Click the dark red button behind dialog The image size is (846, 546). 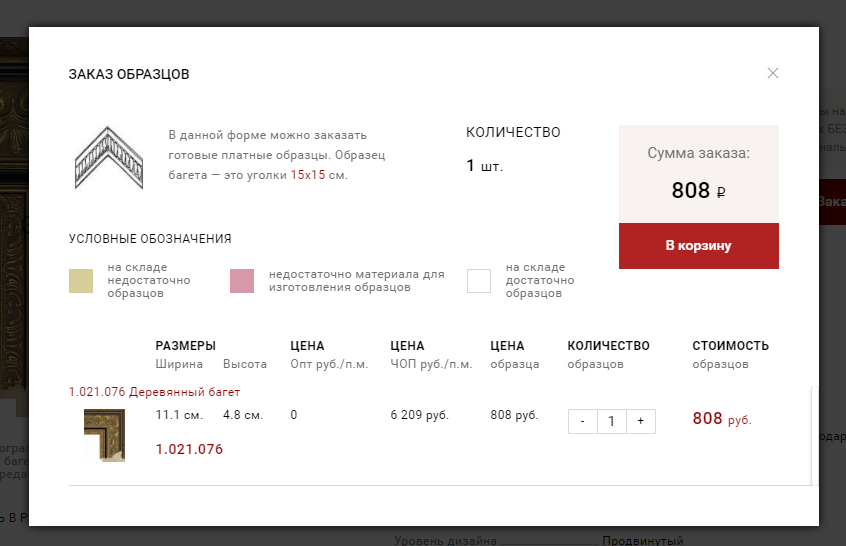833,202
